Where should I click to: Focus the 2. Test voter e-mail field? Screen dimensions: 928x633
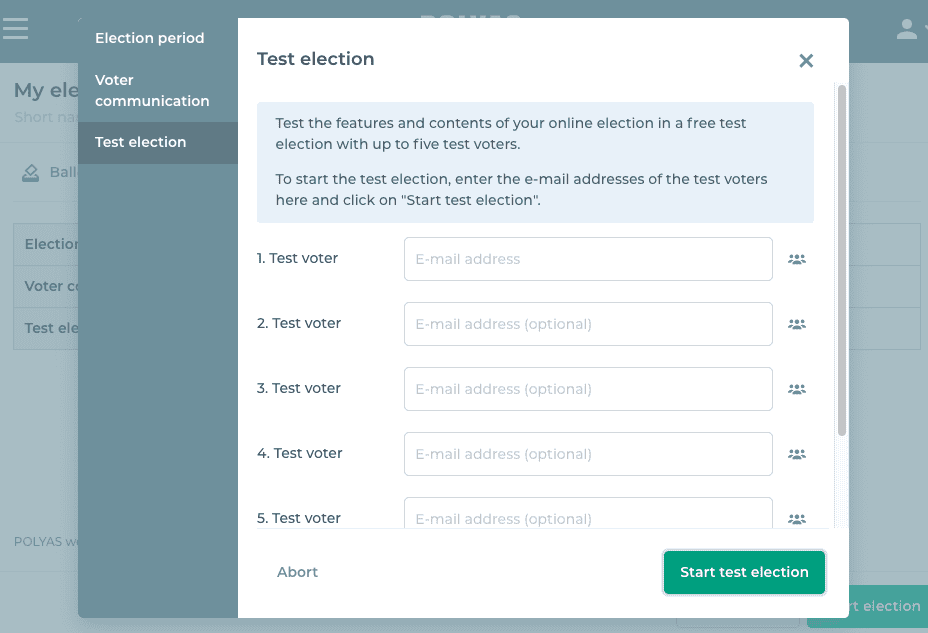point(588,324)
